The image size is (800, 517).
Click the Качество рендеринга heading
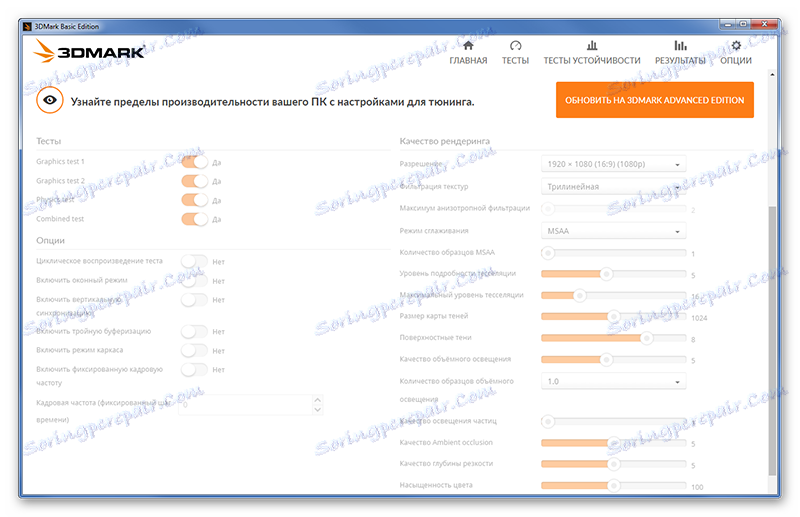444,141
